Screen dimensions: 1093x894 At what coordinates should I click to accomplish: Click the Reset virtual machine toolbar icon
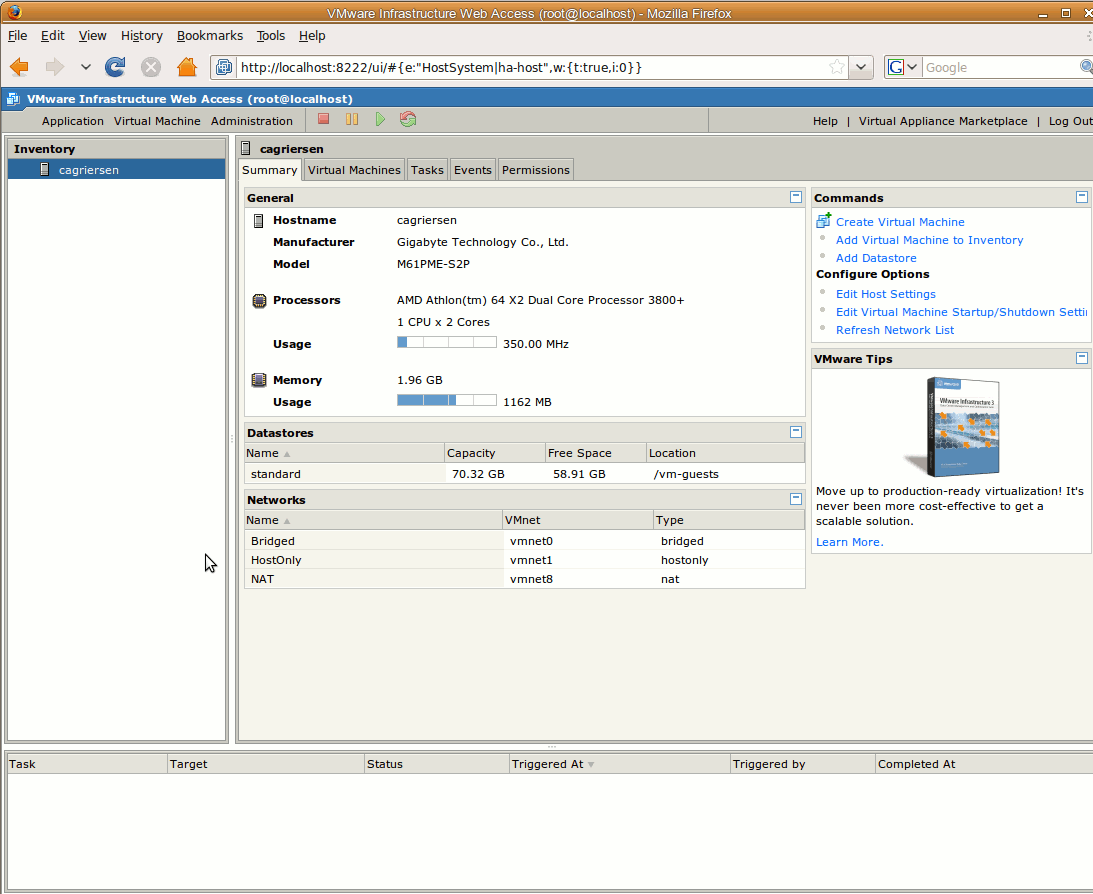pyautogui.click(x=408, y=119)
